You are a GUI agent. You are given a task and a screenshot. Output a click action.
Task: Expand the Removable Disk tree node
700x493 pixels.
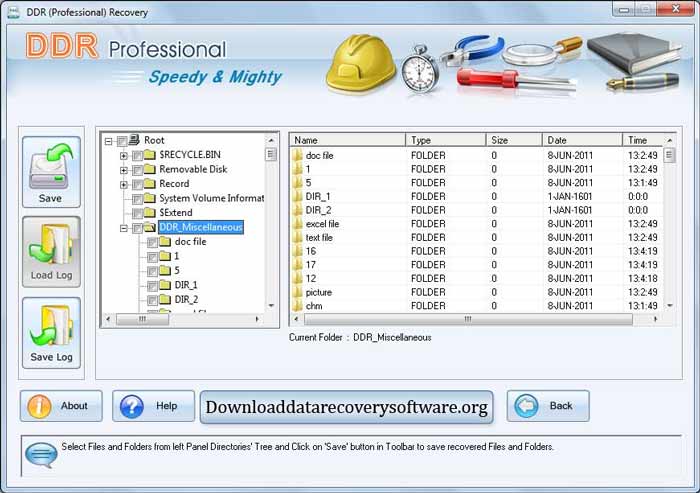124,170
